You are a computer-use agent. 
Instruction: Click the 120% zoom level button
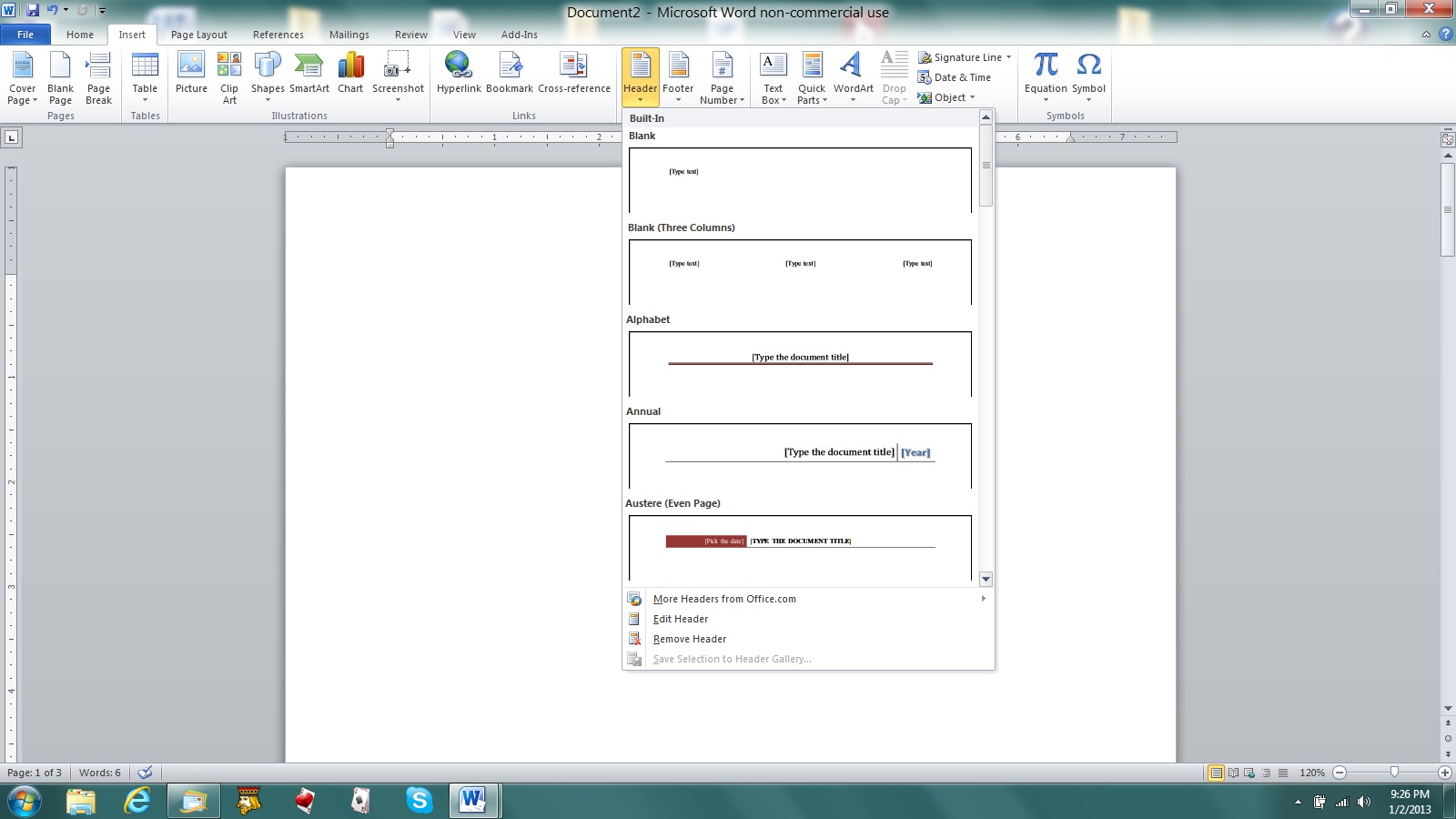coord(1312,773)
